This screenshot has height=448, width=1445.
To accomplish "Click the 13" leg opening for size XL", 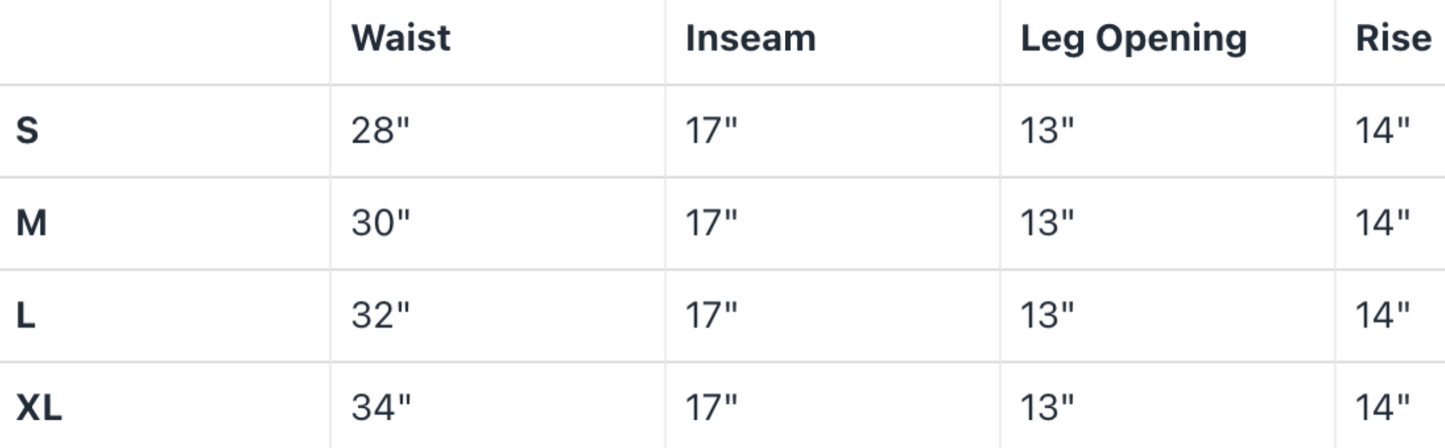I will 1046,407.
